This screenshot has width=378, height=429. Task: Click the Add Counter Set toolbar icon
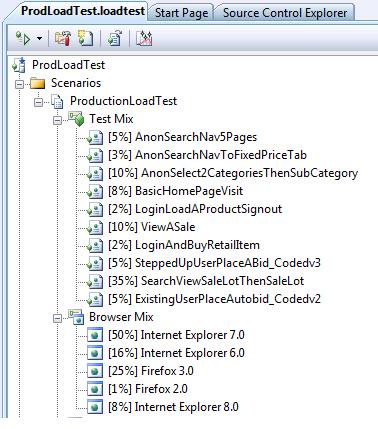[86, 39]
